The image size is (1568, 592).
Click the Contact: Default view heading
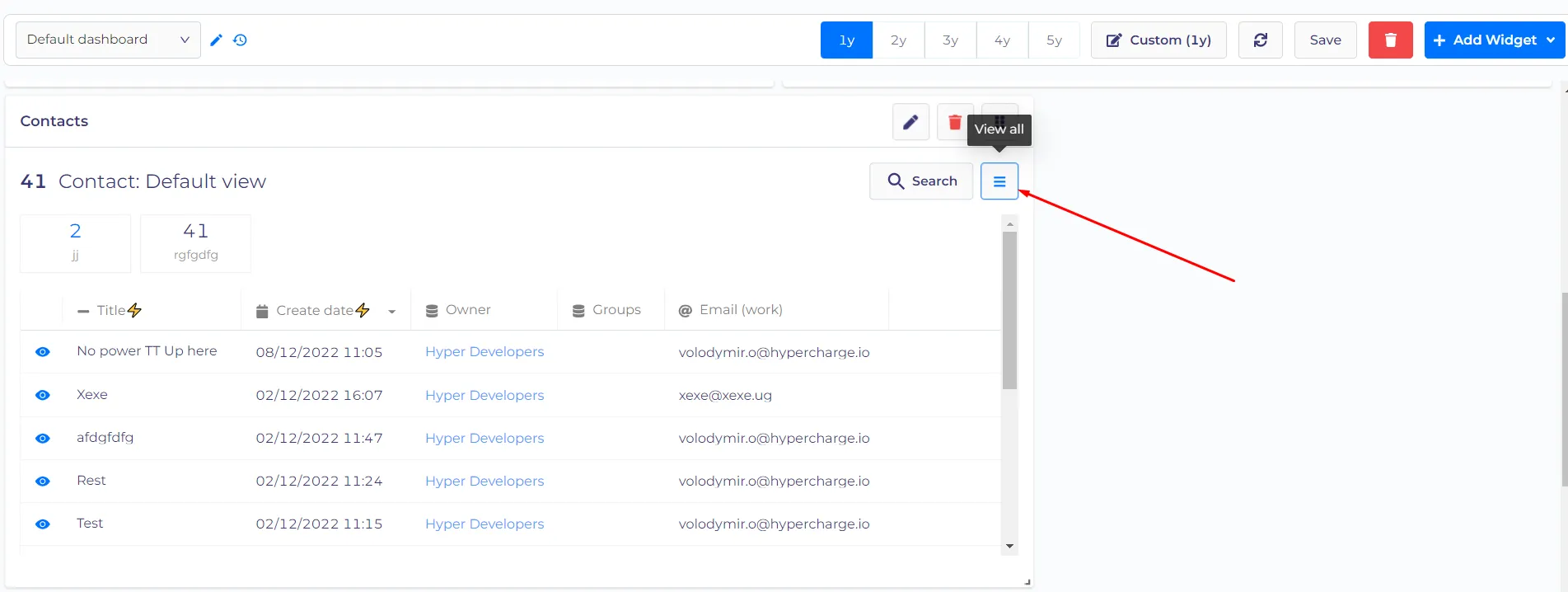coord(162,181)
